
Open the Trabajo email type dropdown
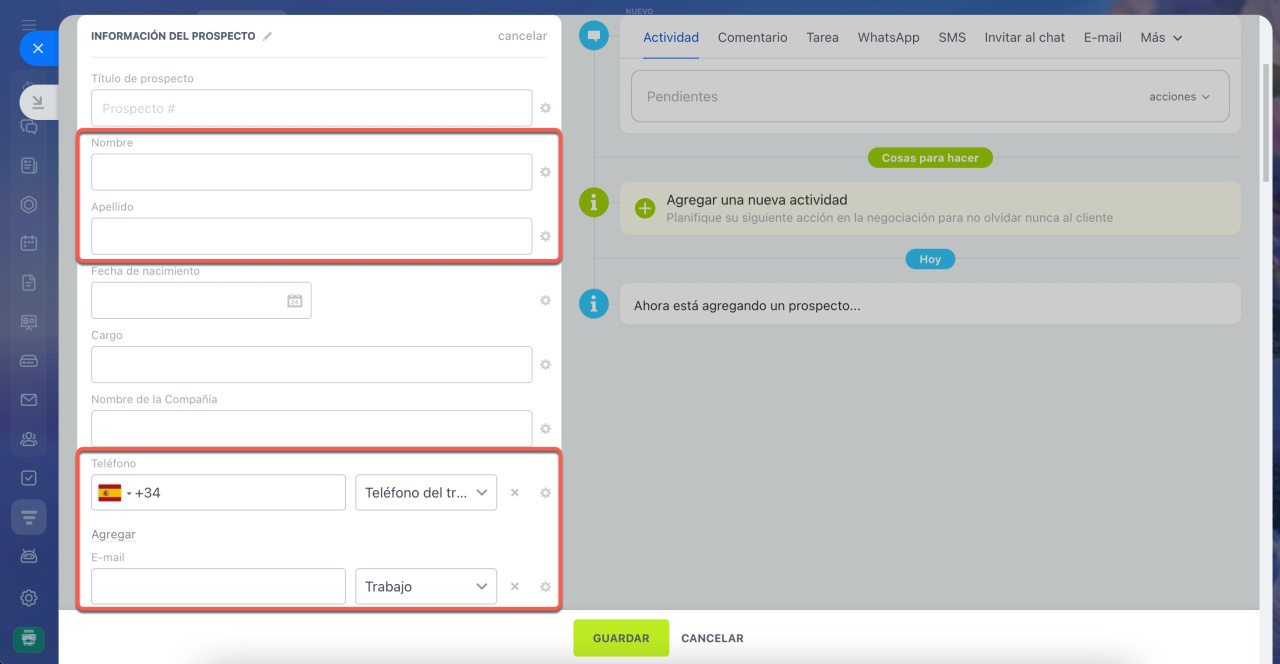pyautogui.click(x=426, y=586)
